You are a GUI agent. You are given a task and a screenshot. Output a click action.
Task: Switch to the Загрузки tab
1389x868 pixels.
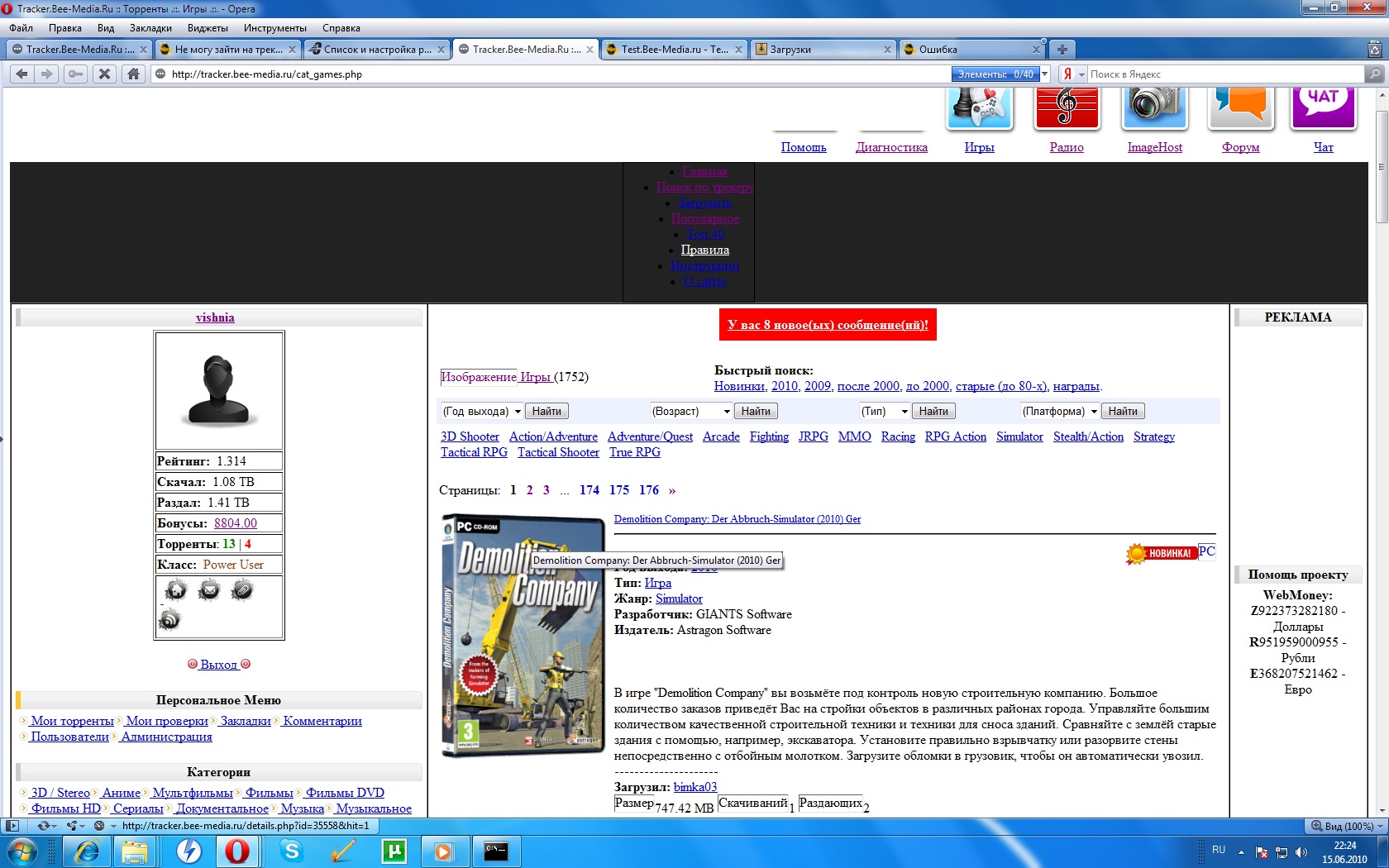click(x=823, y=49)
